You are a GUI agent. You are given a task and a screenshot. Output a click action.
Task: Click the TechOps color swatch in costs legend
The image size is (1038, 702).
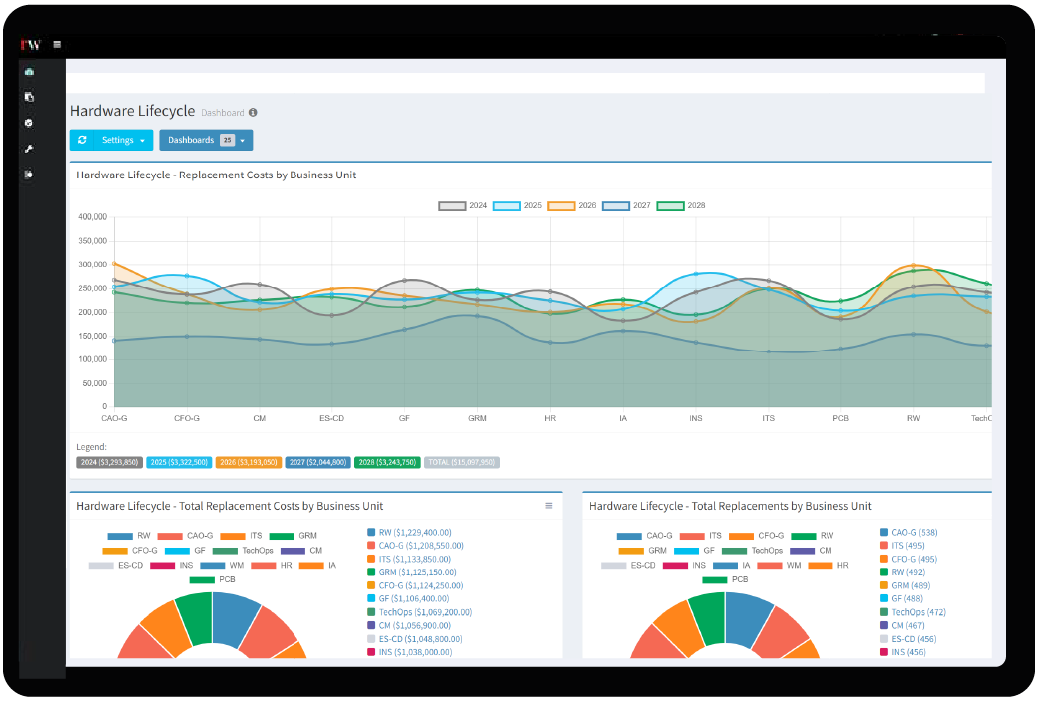225,551
